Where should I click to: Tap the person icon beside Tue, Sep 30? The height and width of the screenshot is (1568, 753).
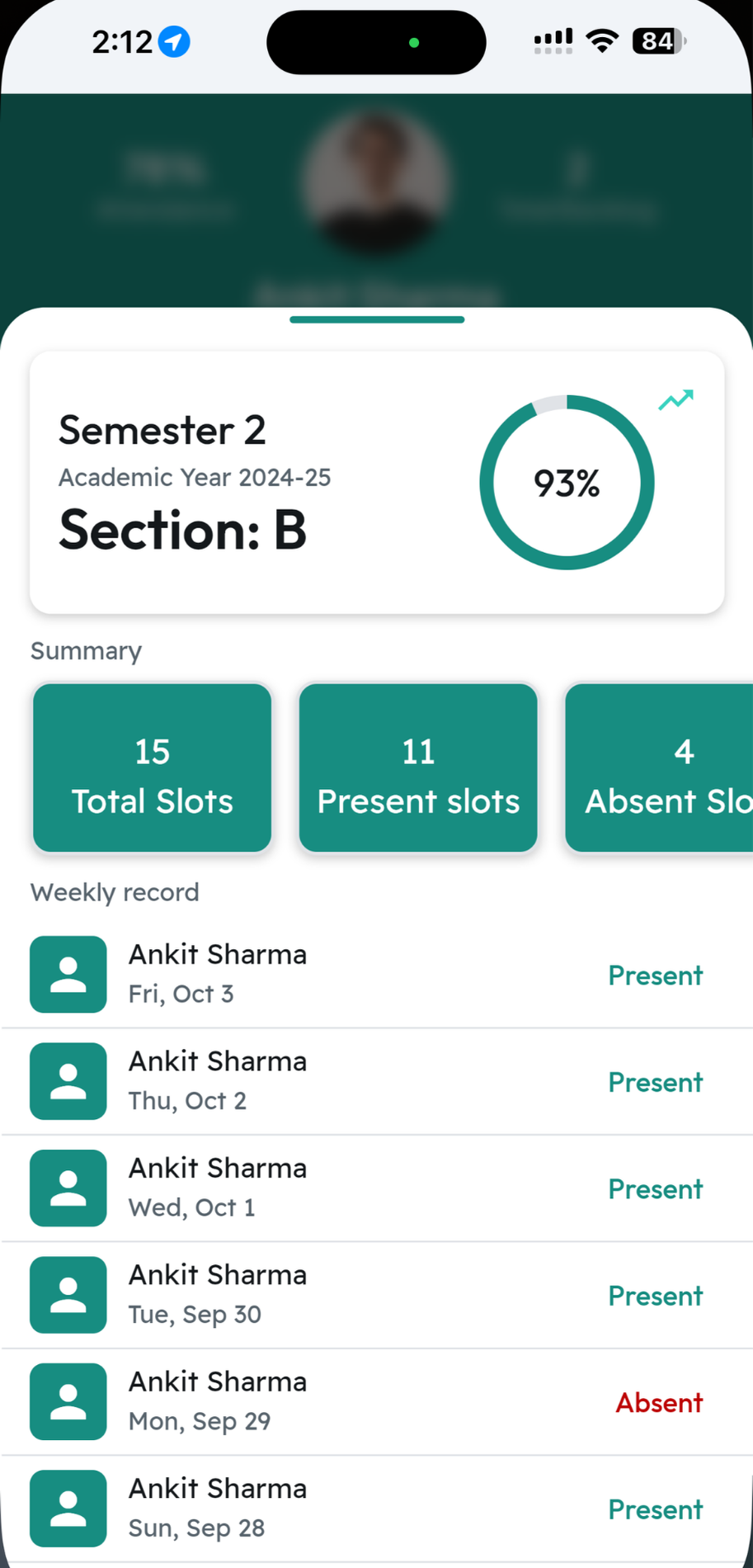pos(68,1295)
